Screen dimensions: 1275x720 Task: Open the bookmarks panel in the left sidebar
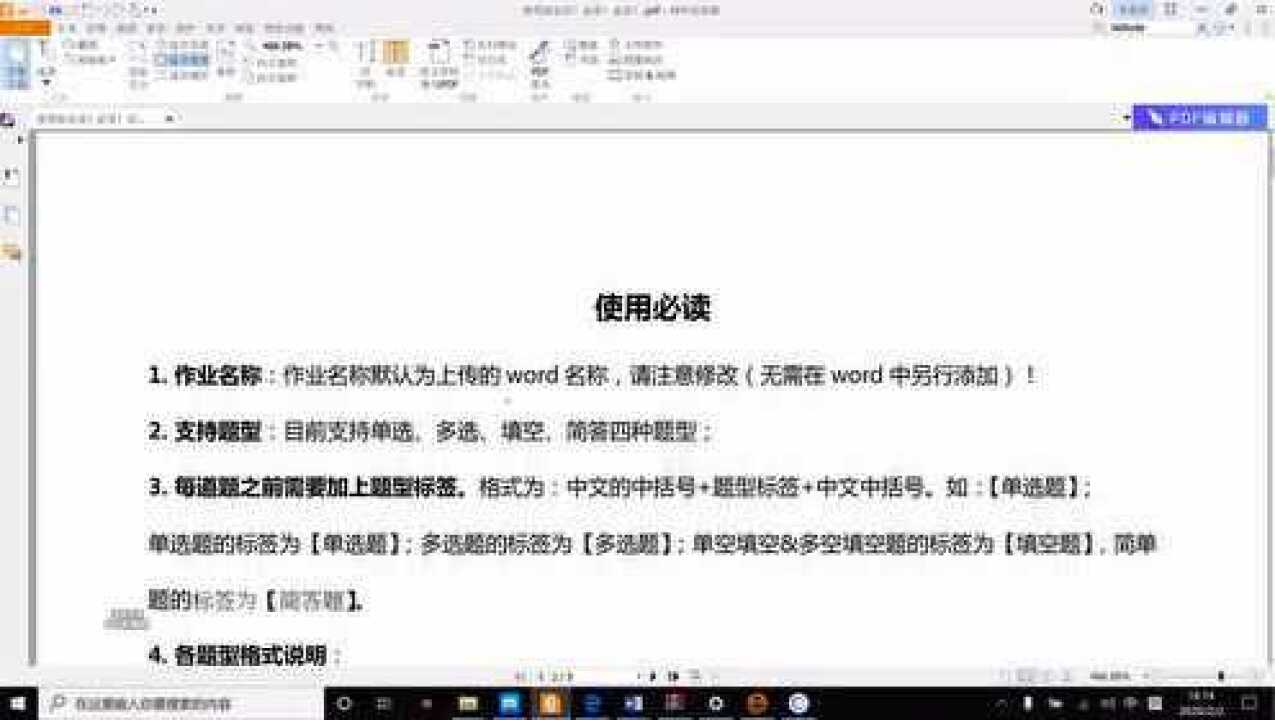coord(12,150)
